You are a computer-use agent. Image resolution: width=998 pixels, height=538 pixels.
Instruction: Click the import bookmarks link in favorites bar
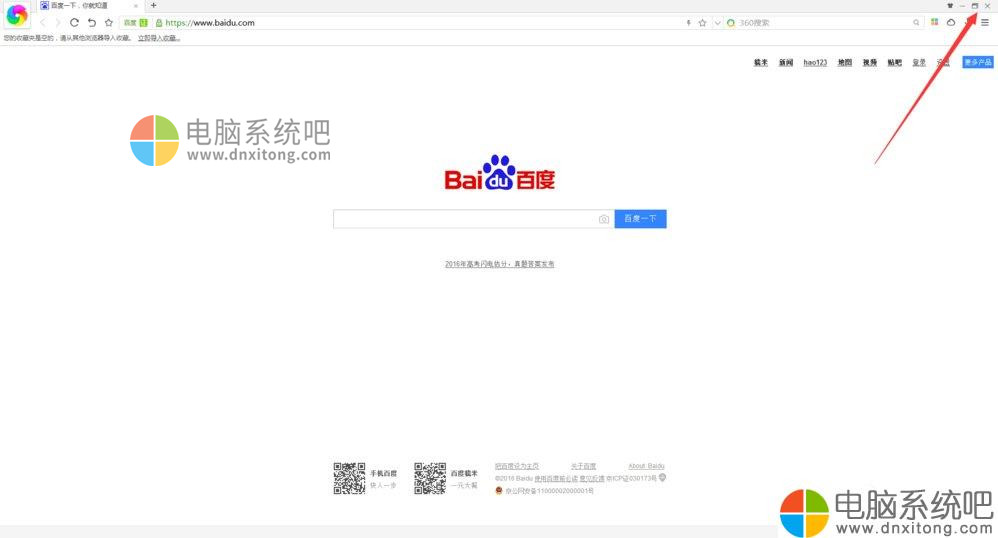coord(159,38)
